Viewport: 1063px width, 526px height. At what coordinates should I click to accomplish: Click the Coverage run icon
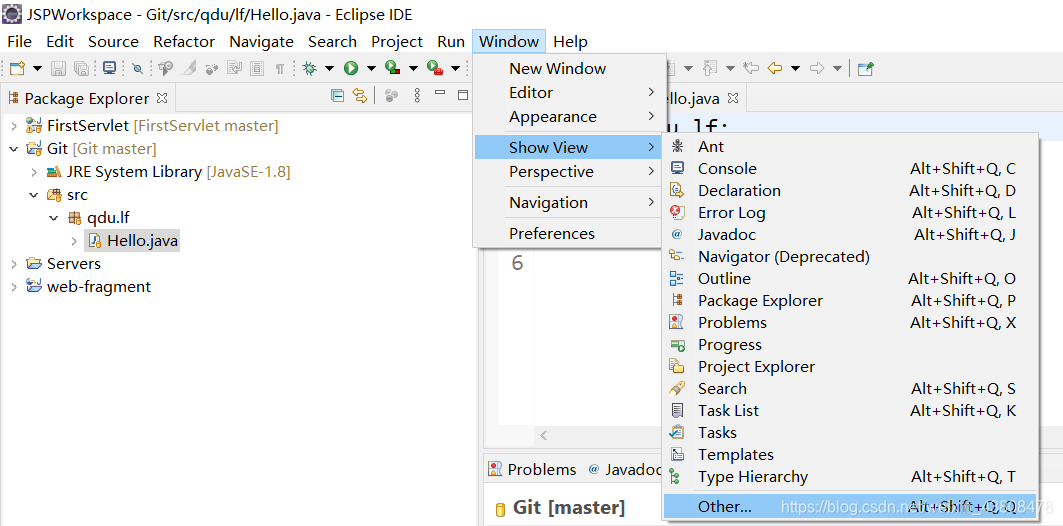(393, 68)
